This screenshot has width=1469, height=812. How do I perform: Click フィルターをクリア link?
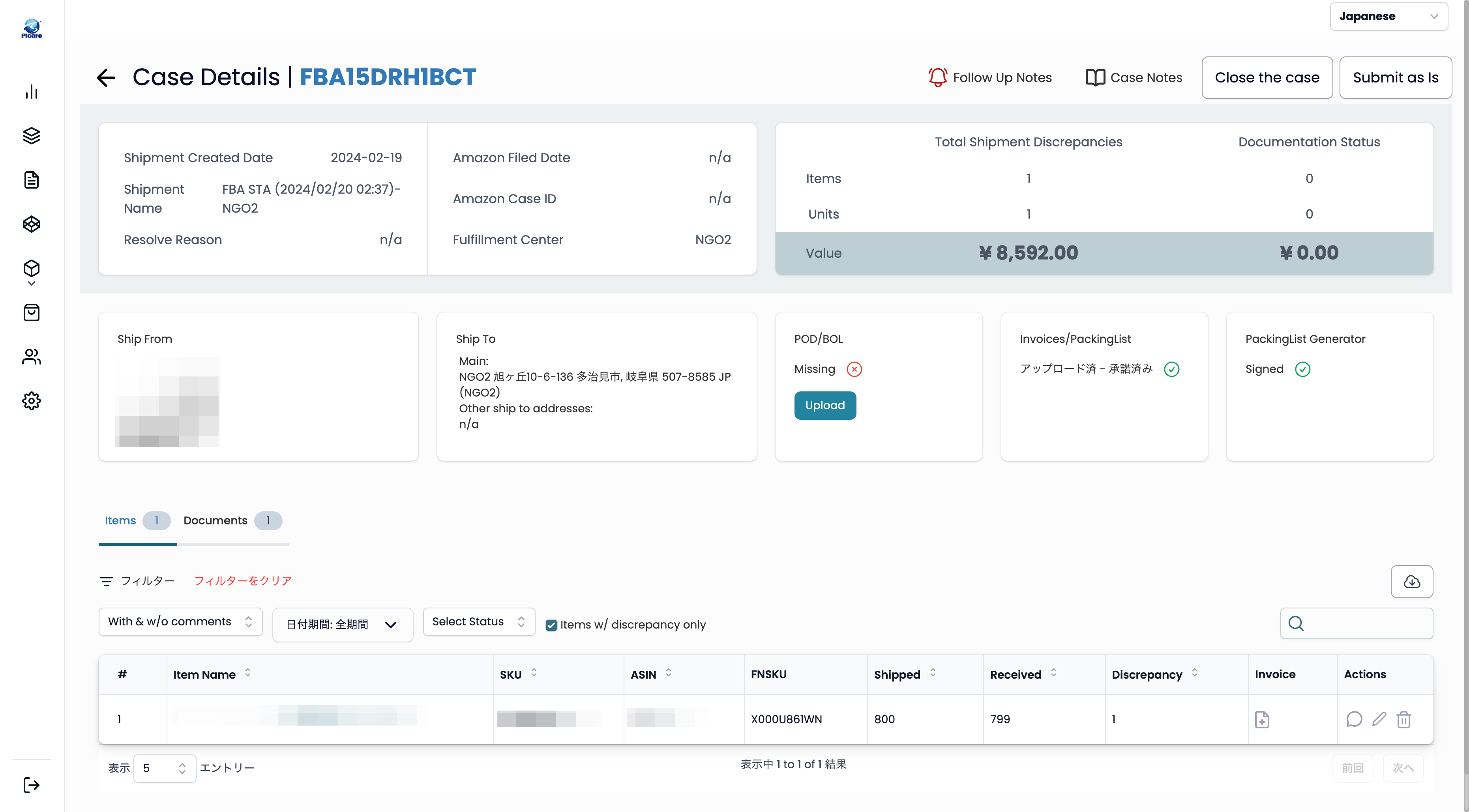coord(243,581)
